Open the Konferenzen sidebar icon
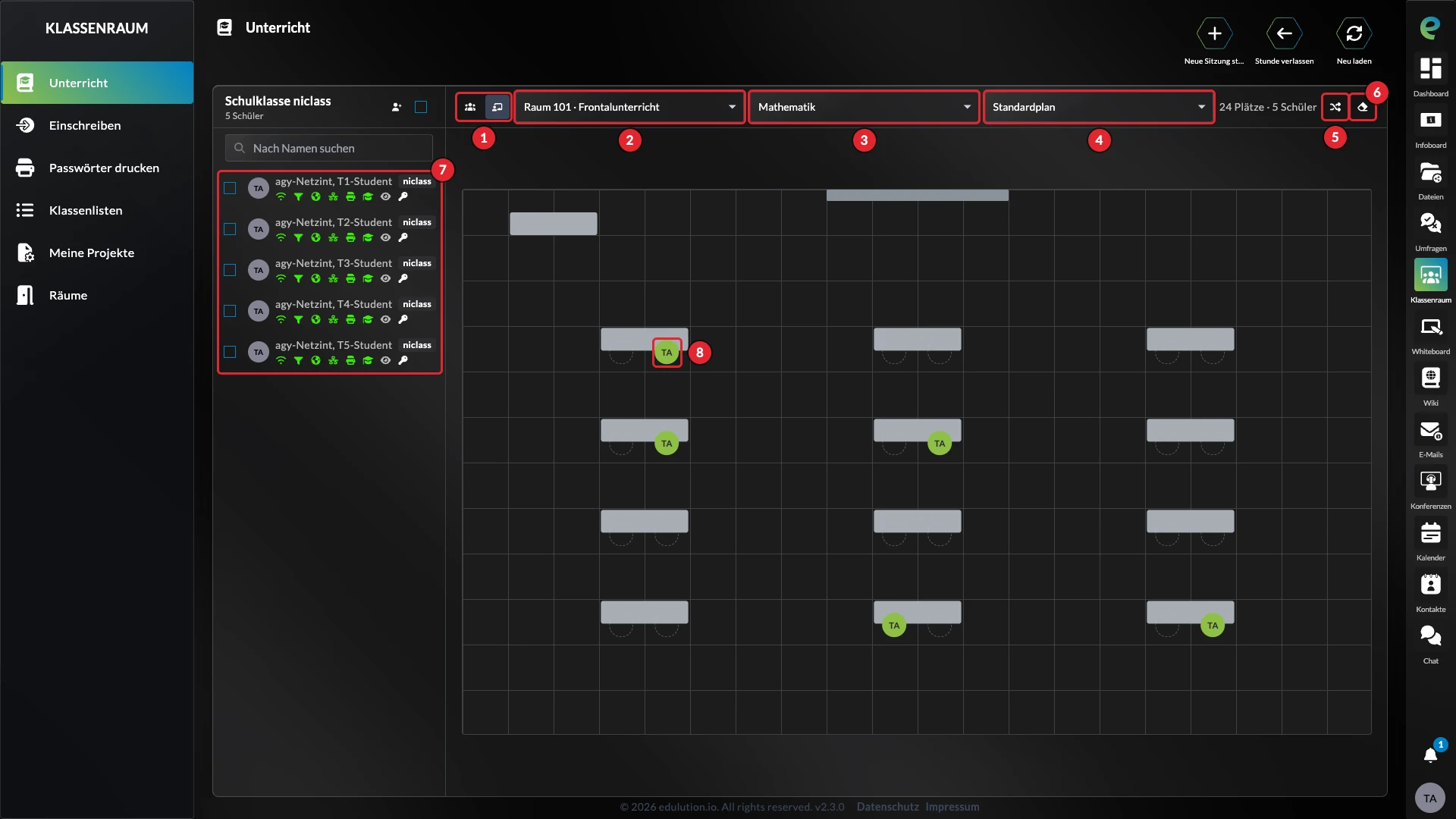This screenshot has width=1456, height=819. tap(1431, 489)
